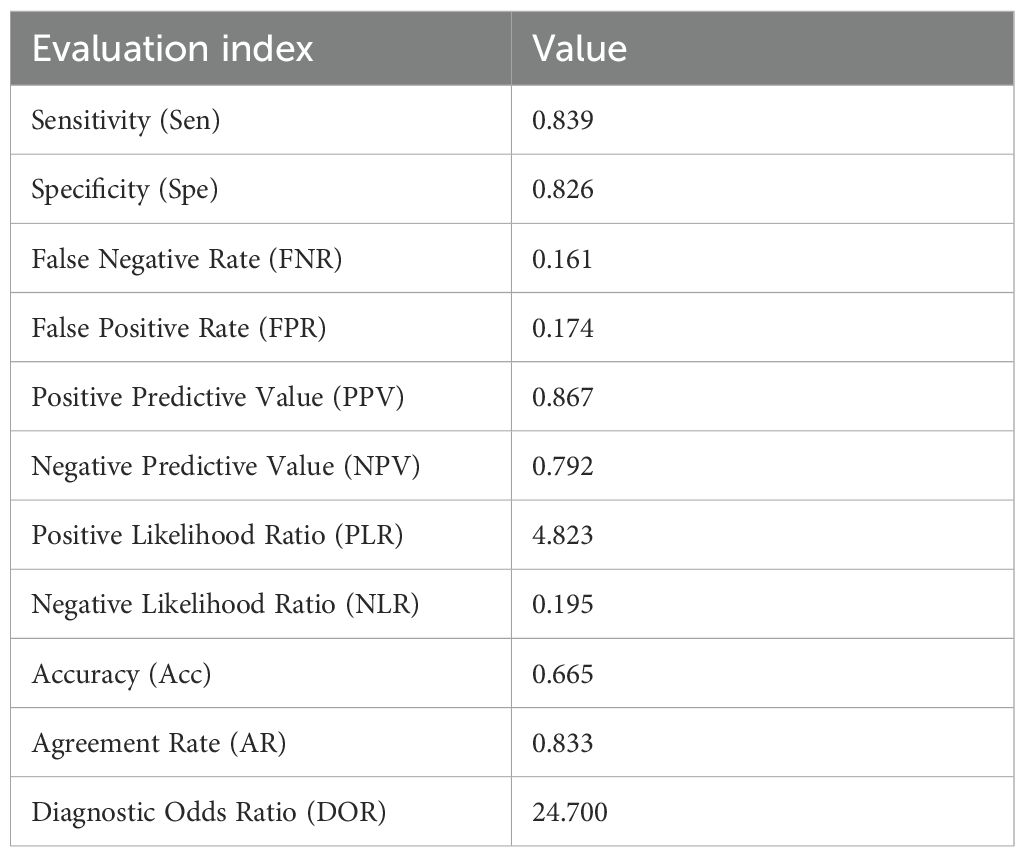Screen dimensions: 1025x857
Task: Select the False Negative Rate (FNR) label
Action: coord(187,259)
